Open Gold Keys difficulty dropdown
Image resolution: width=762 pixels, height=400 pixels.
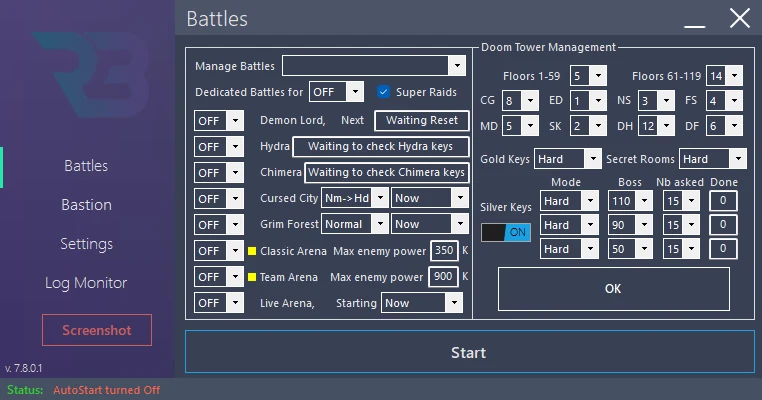coord(568,159)
